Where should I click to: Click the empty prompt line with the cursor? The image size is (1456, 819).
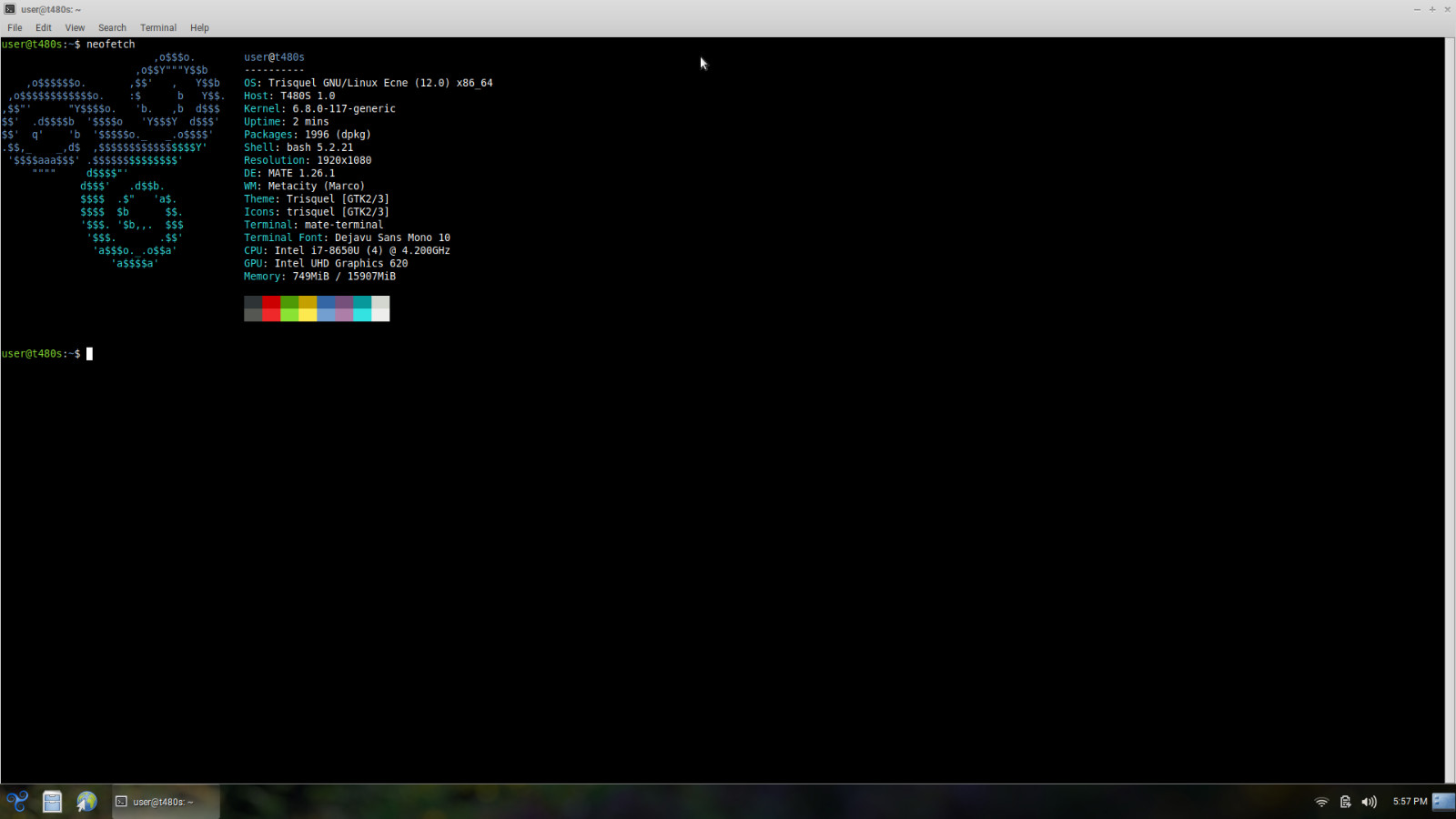pyautogui.click(x=47, y=353)
